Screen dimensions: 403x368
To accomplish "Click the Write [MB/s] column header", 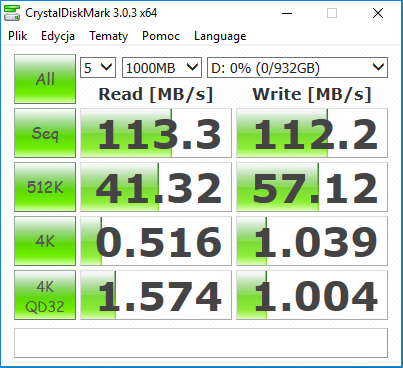I will coord(312,94).
